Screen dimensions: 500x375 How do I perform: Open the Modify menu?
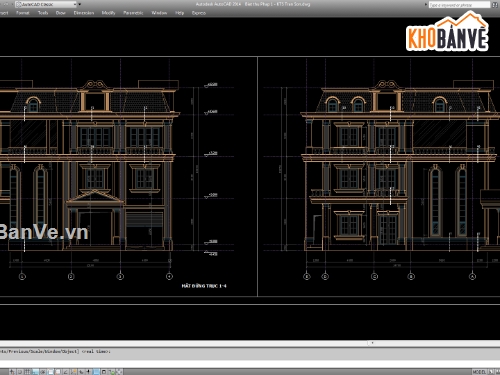click(x=108, y=13)
